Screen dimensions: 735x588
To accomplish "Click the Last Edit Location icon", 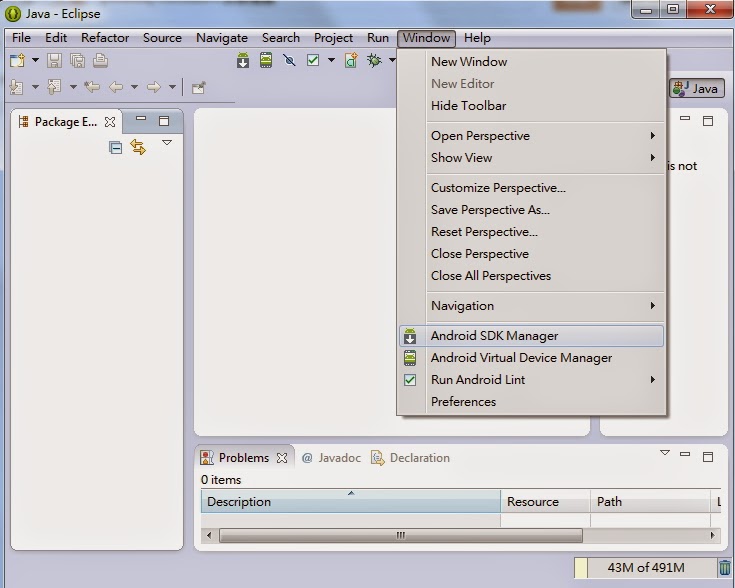I will pos(92,87).
